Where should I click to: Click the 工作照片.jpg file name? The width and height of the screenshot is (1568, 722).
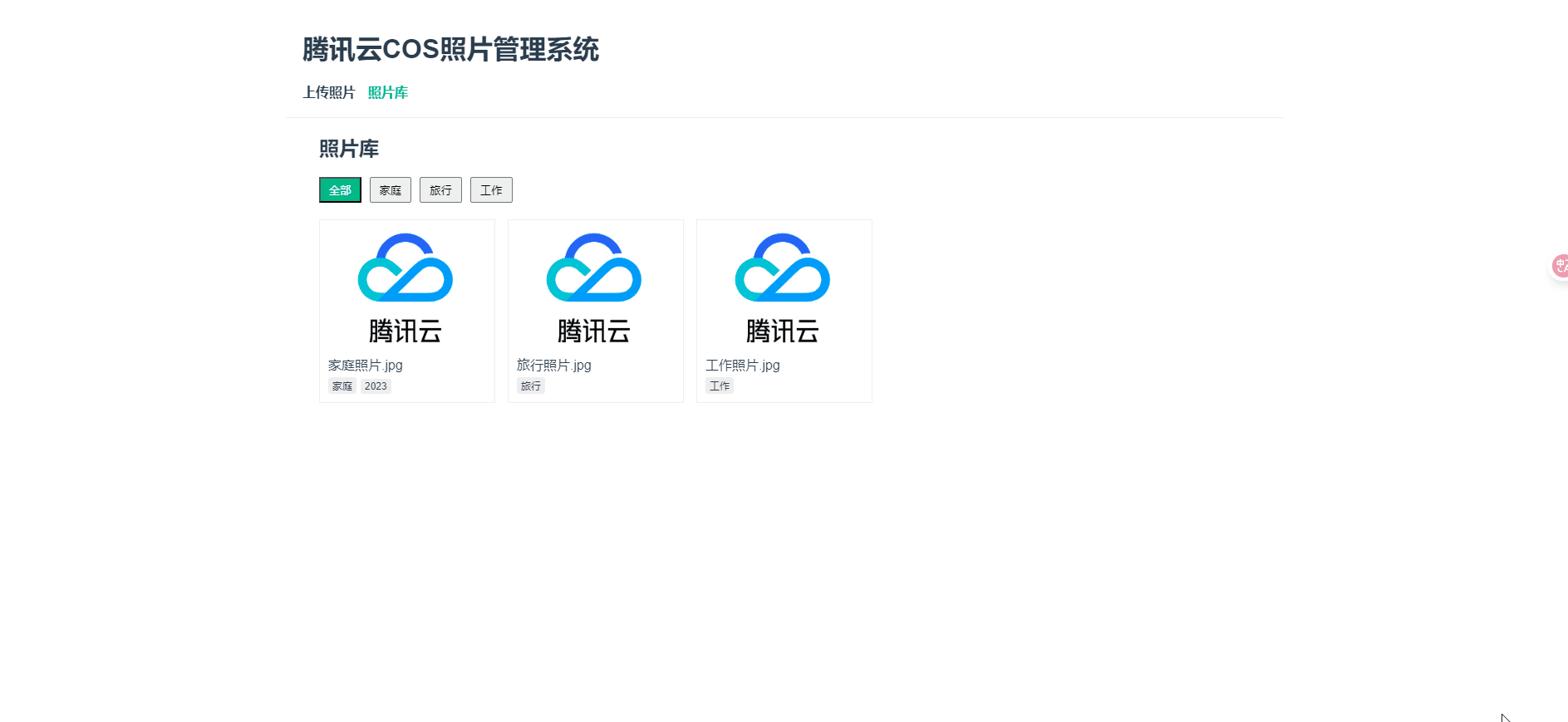click(743, 365)
